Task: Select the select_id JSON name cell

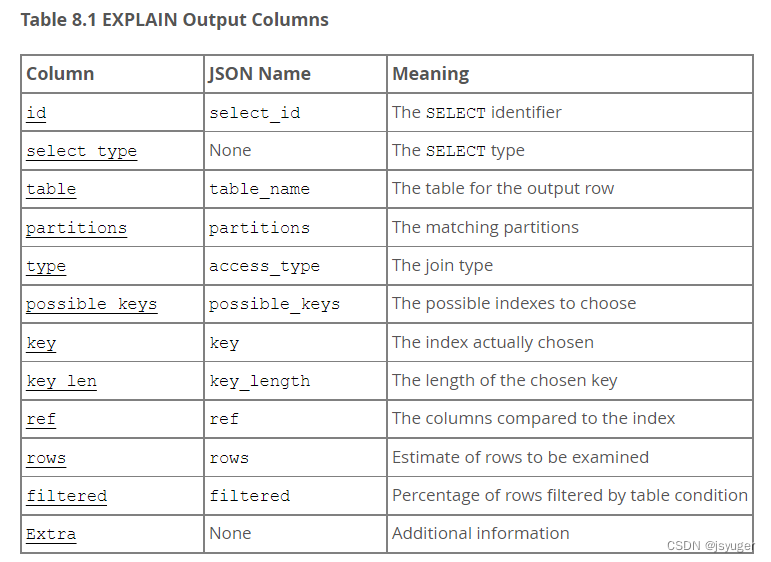Action: point(296,113)
